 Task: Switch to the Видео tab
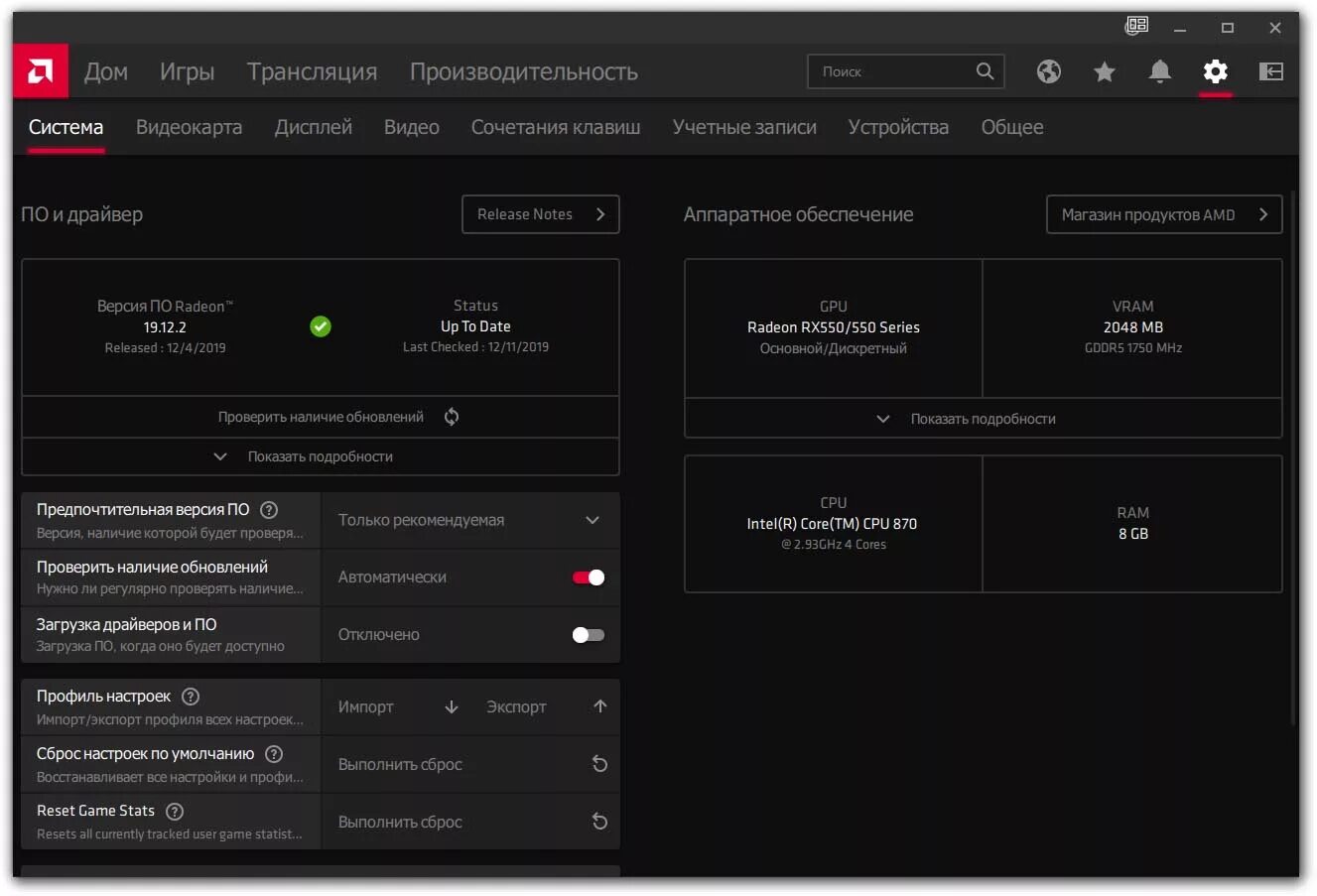tap(412, 127)
